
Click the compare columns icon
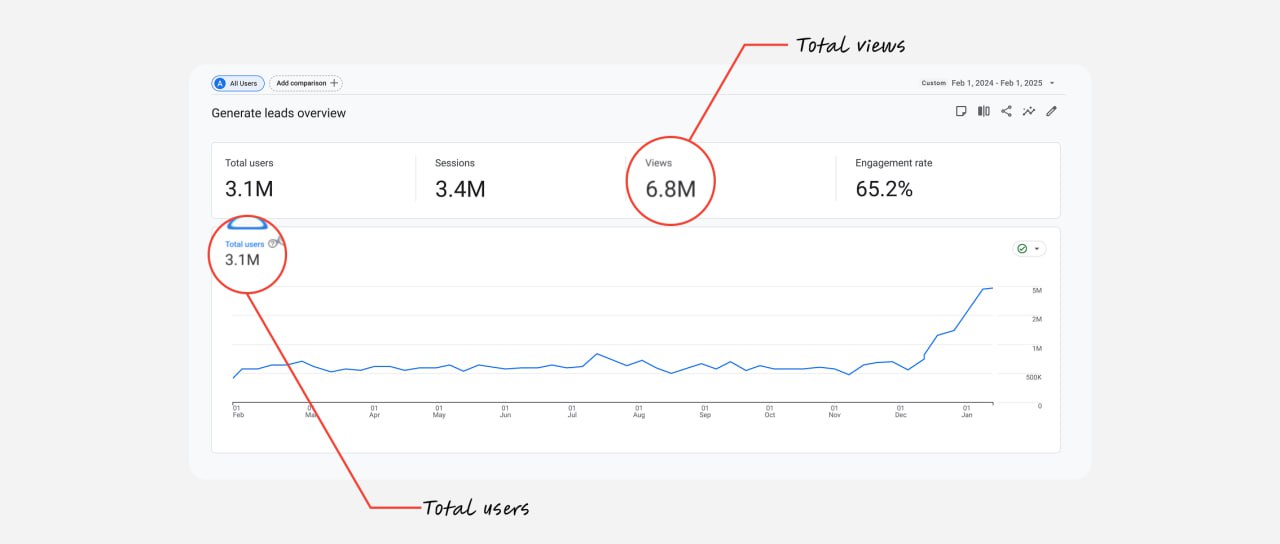(984, 111)
